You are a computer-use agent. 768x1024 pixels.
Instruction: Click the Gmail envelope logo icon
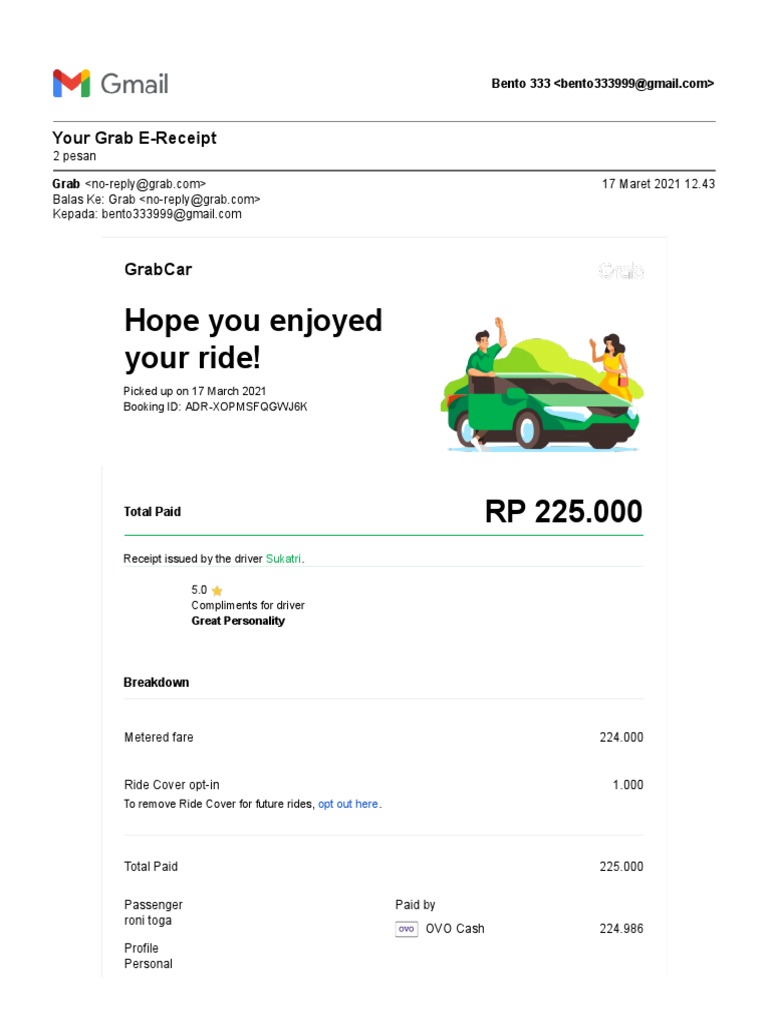point(71,83)
